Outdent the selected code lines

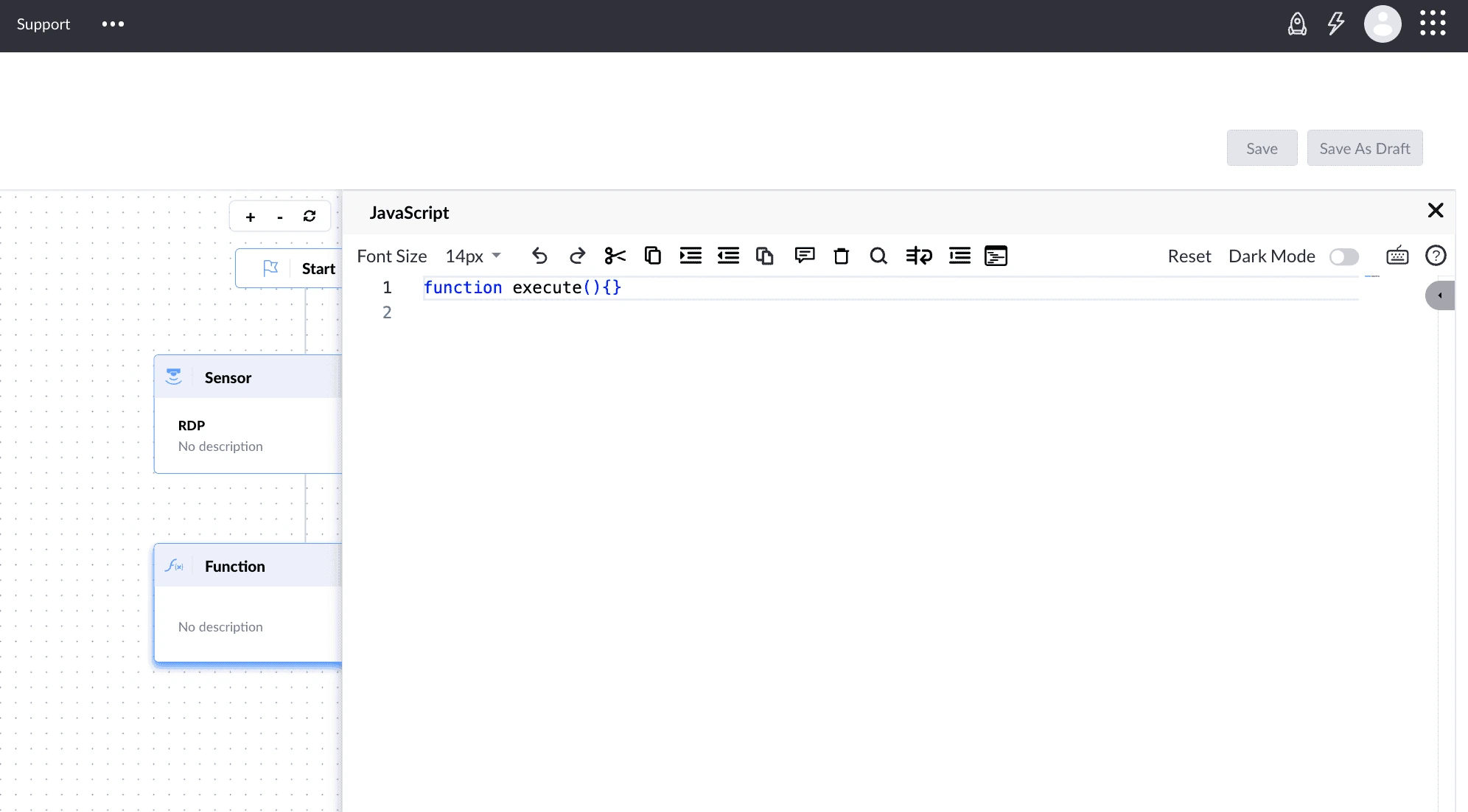click(x=728, y=256)
